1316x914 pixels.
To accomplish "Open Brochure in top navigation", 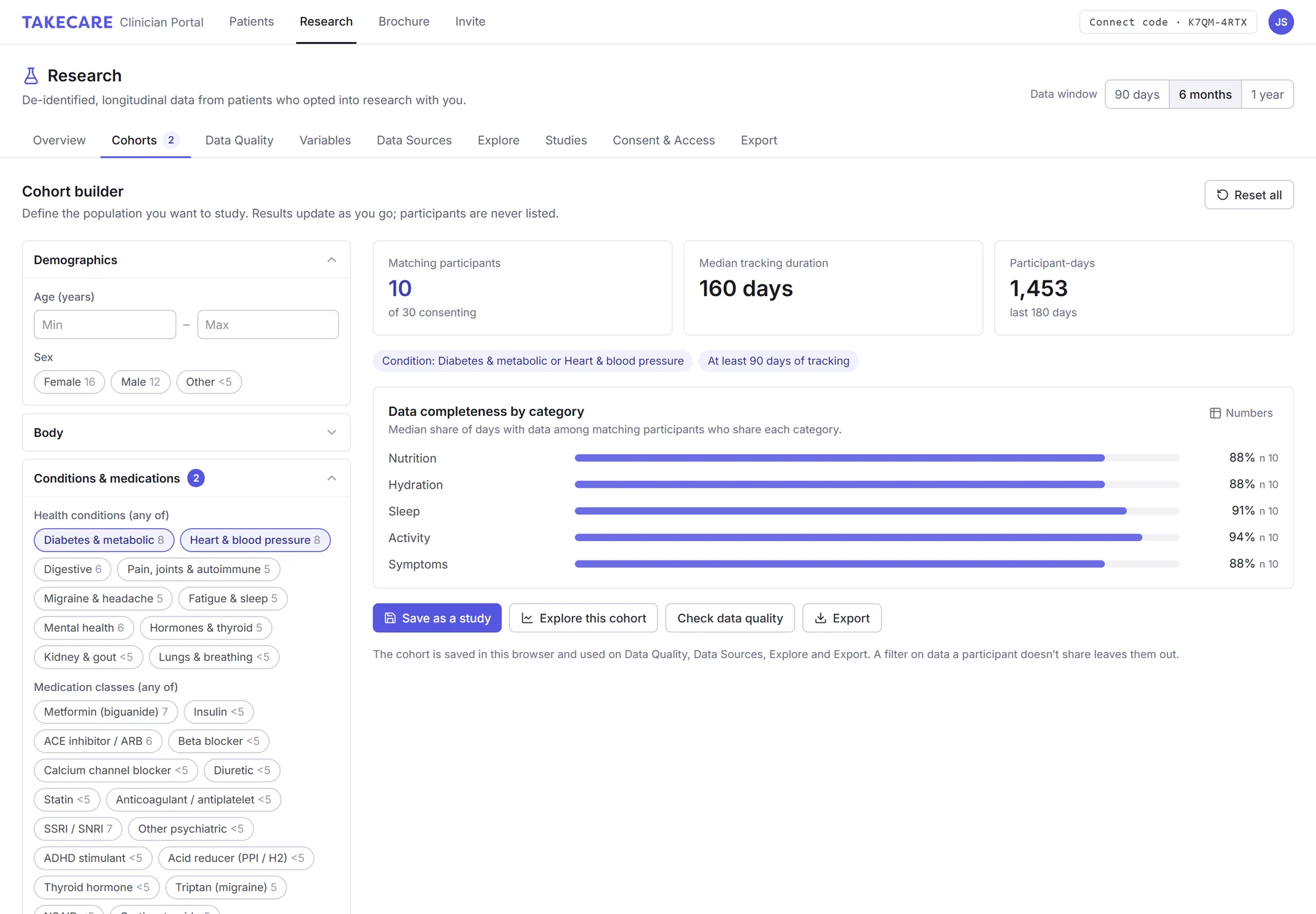I will point(404,22).
